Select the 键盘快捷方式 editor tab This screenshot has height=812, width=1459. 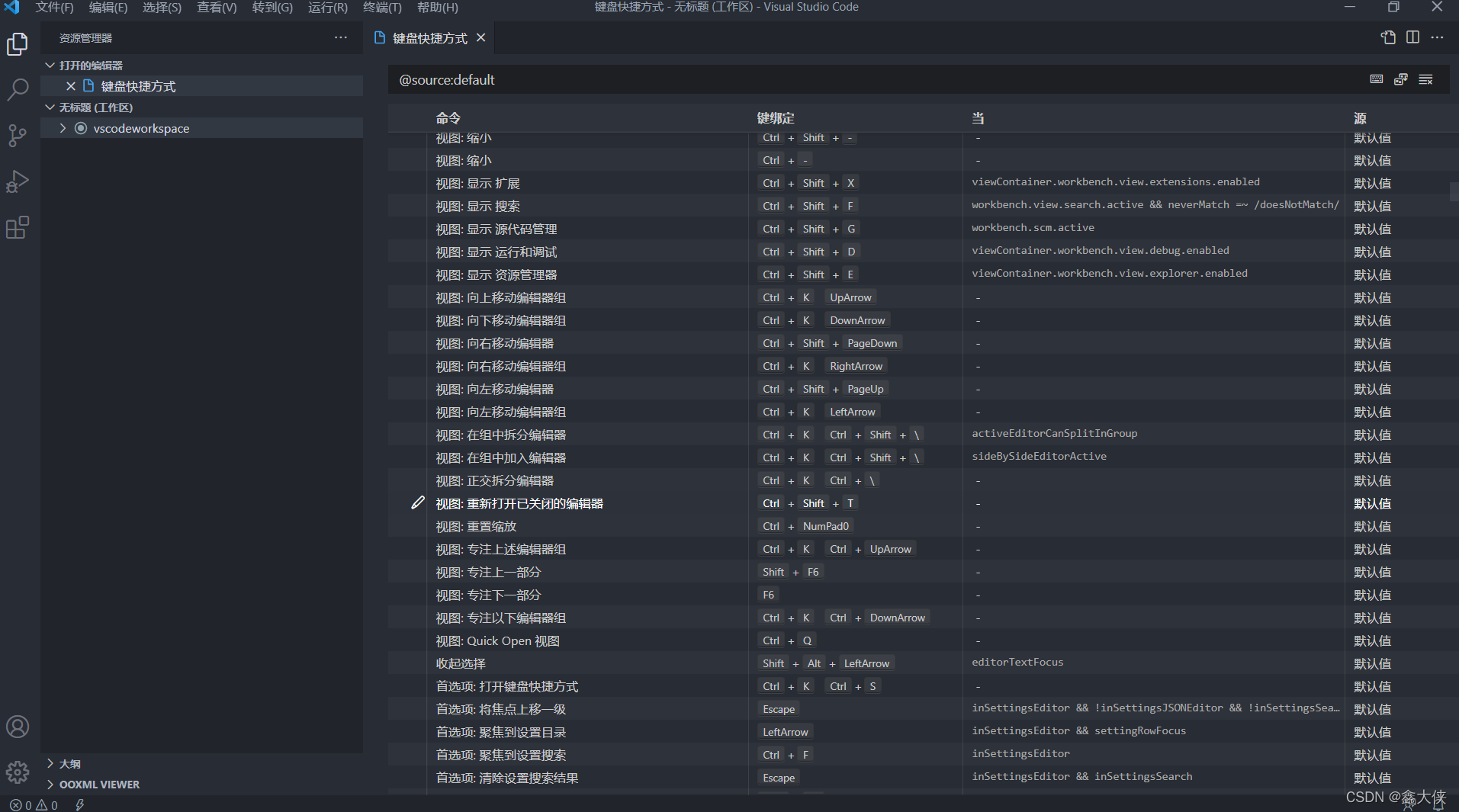tap(429, 37)
